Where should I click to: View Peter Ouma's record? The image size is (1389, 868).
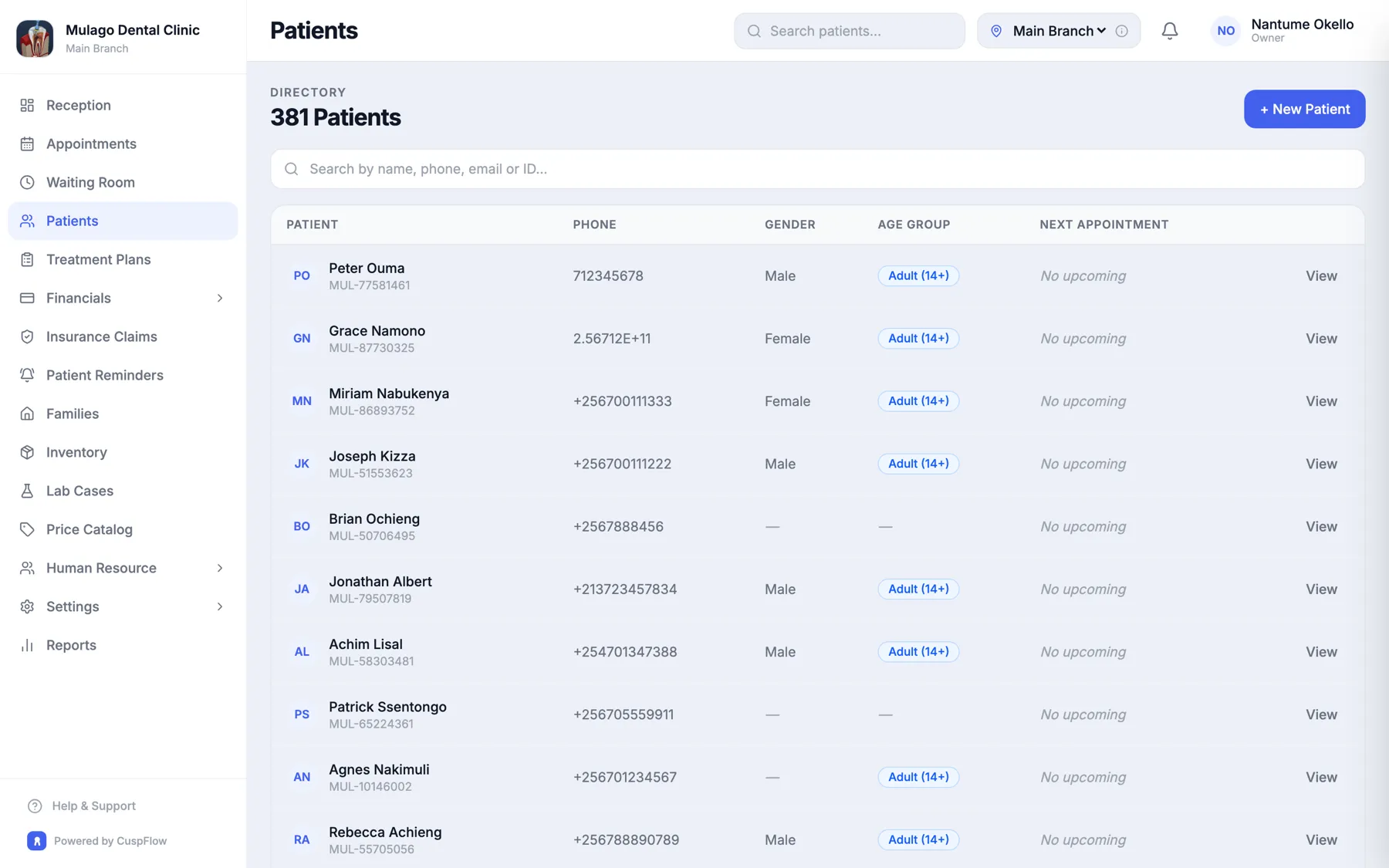click(1321, 275)
